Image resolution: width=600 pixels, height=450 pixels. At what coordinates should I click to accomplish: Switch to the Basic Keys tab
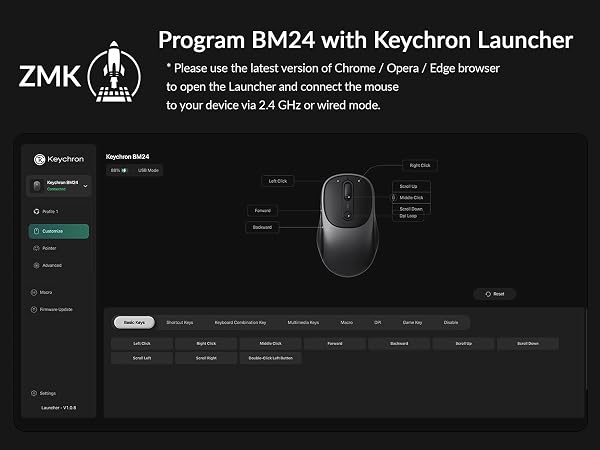(134, 323)
